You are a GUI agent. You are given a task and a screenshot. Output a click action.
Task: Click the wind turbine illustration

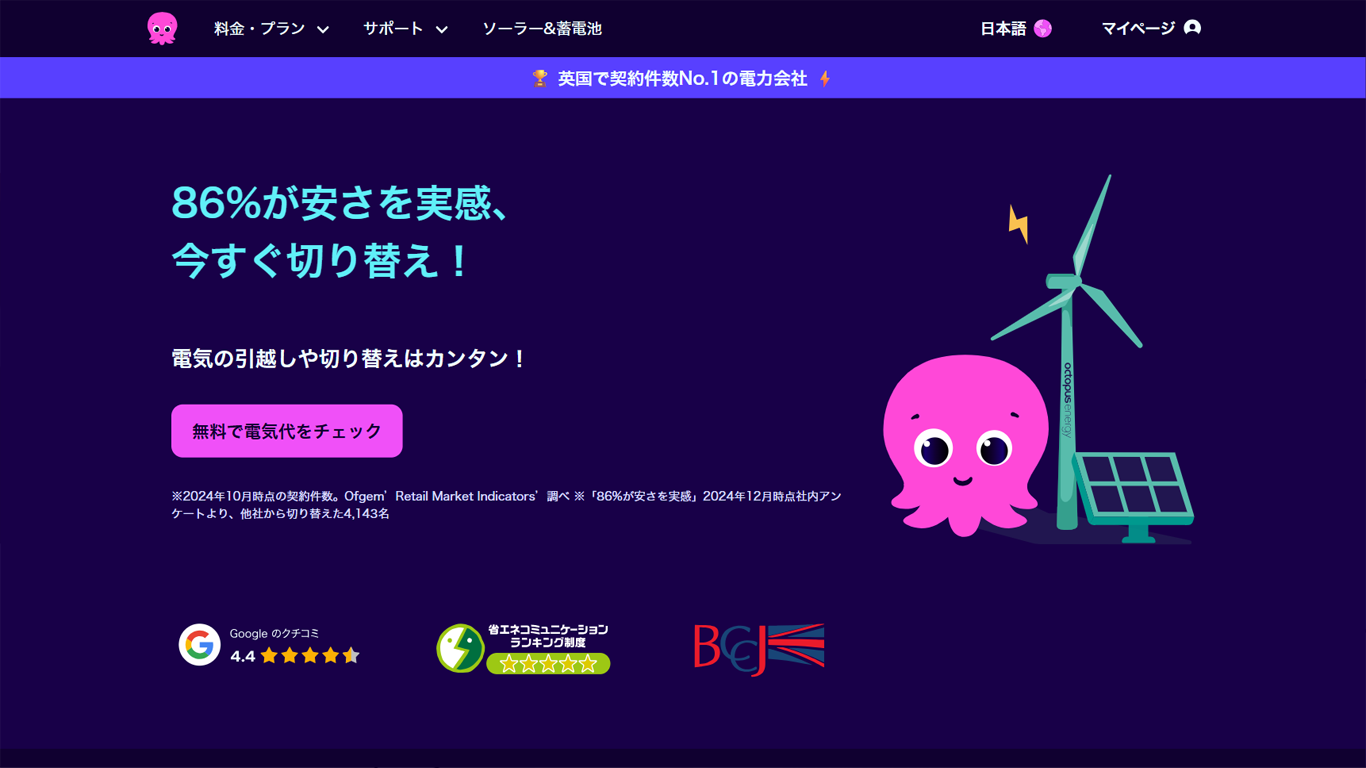[x=1067, y=350]
